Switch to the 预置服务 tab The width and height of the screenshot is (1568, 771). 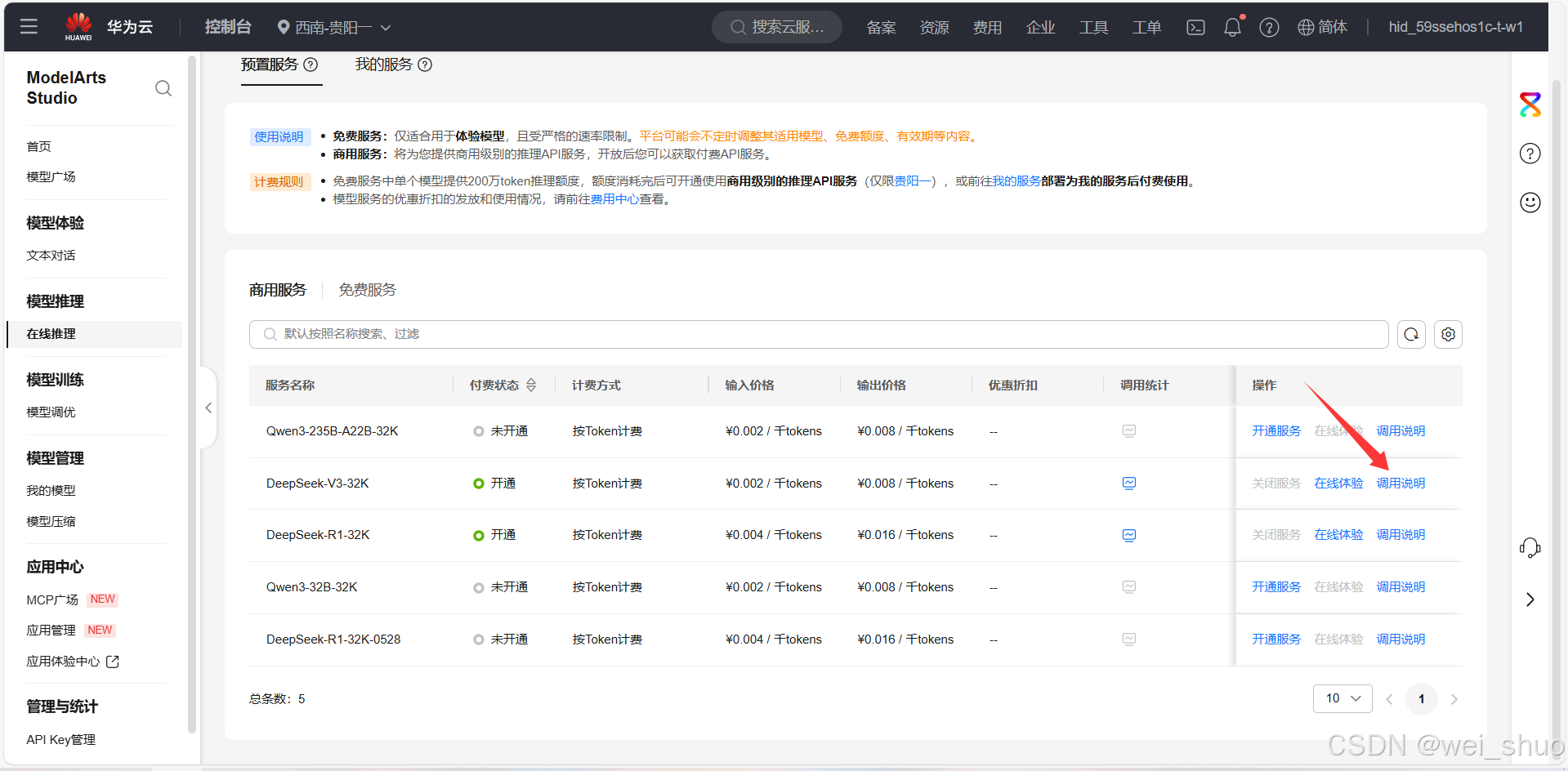tap(270, 65)
